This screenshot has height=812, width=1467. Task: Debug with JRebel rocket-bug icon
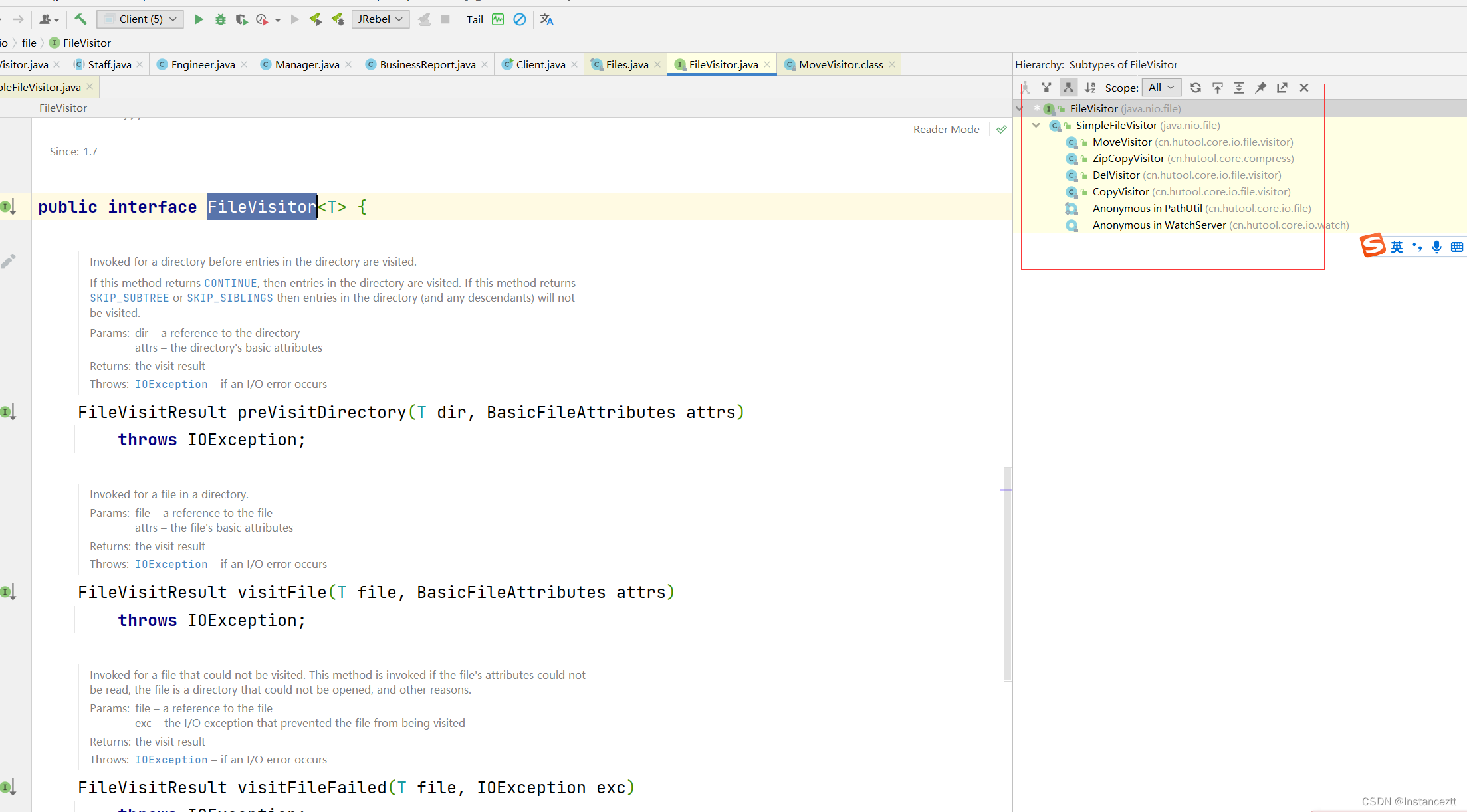338,19
